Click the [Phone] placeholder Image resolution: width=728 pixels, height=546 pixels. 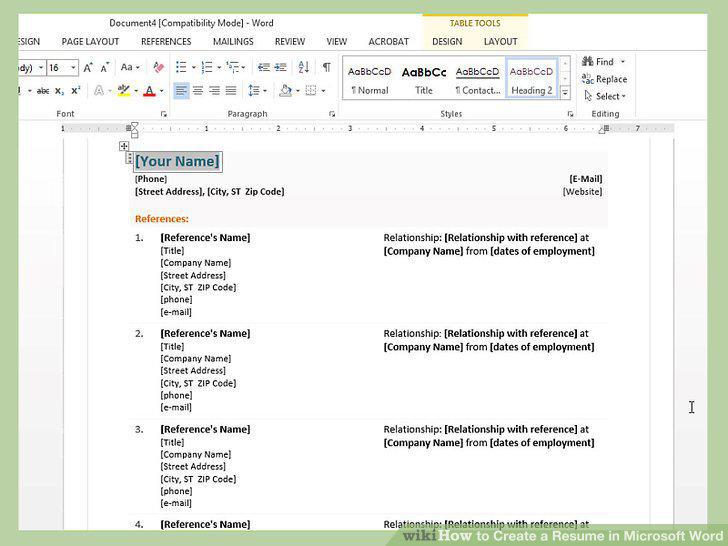pos(151,179)
